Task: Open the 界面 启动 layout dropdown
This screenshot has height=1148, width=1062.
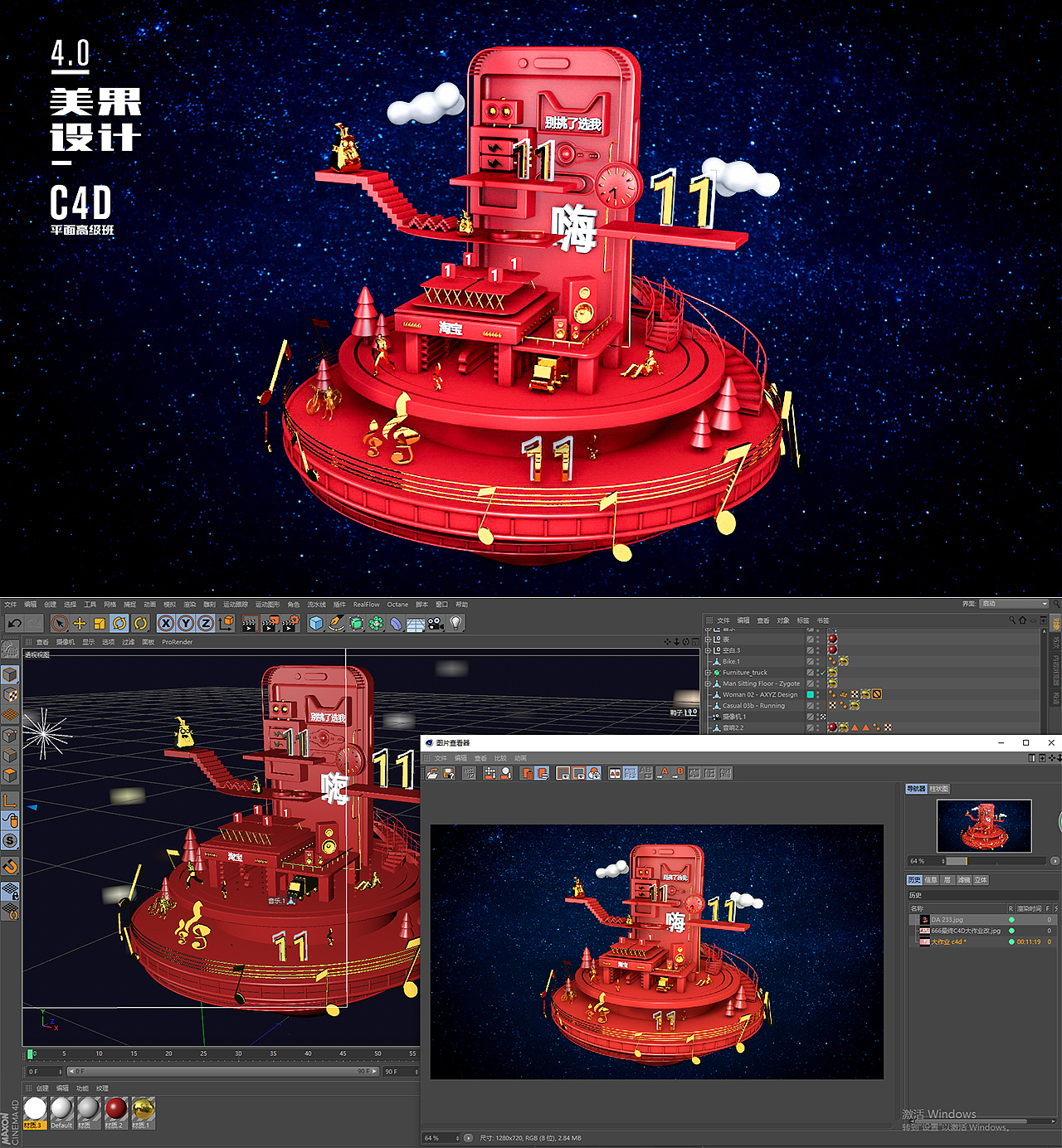Action: (1014, 604)
